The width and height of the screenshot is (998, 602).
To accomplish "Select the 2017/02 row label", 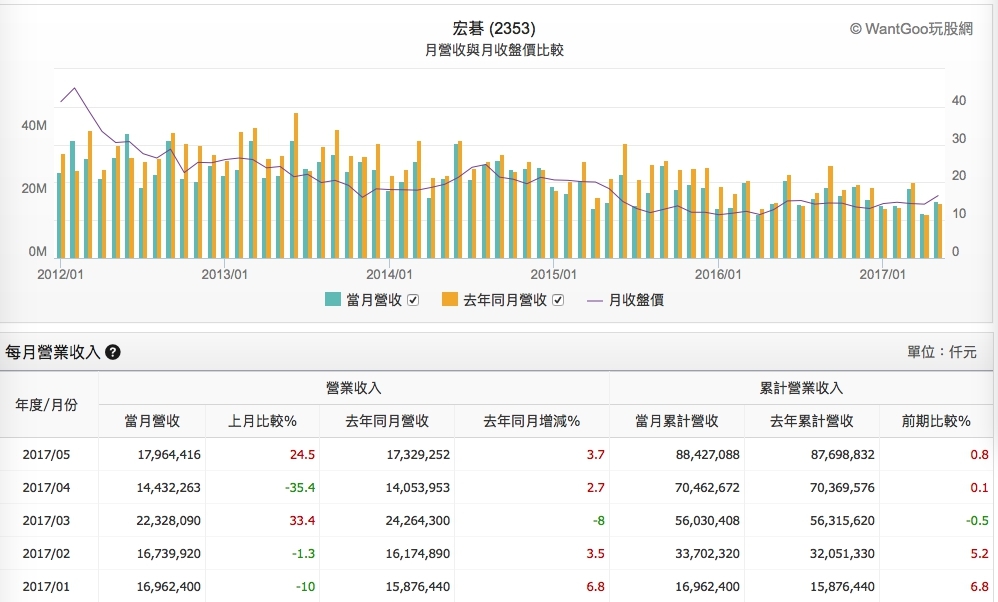I will coord(46,554).
